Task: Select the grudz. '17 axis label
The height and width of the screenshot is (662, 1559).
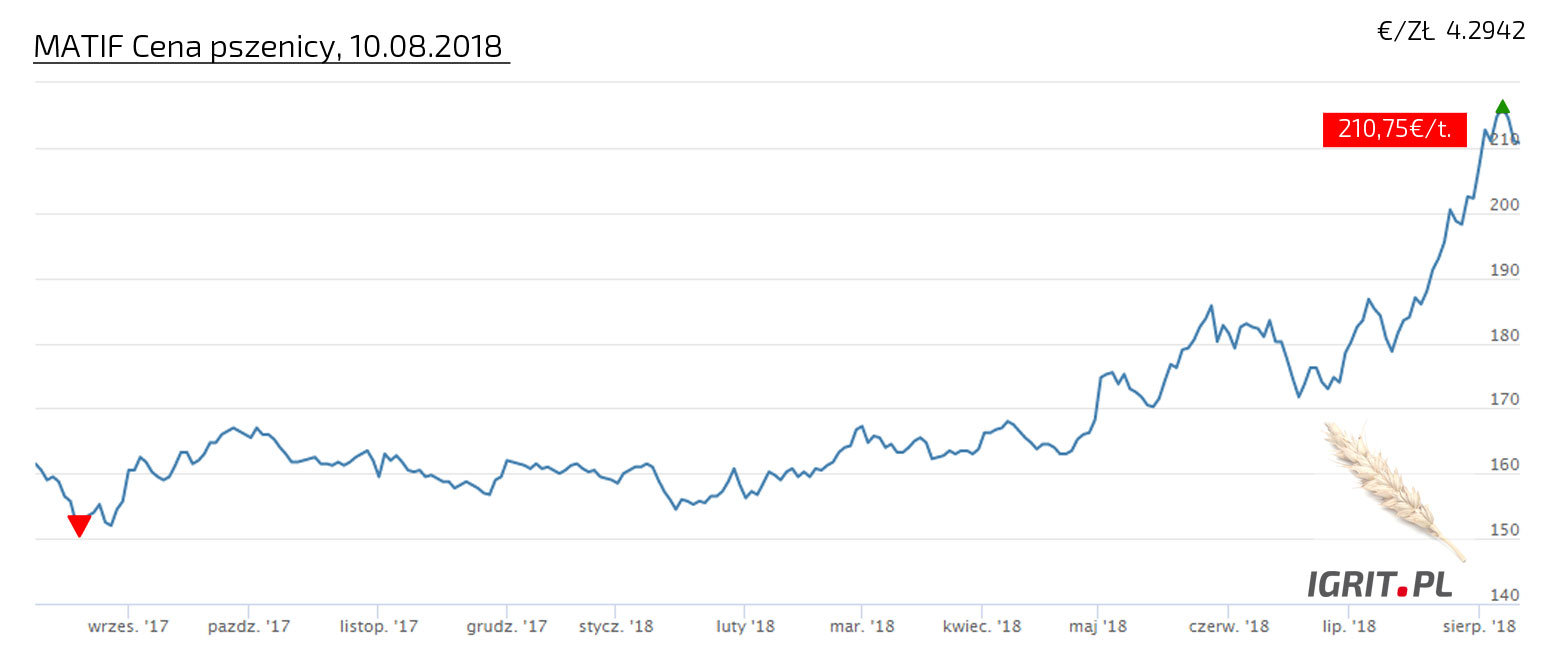Action: (507, 627)
